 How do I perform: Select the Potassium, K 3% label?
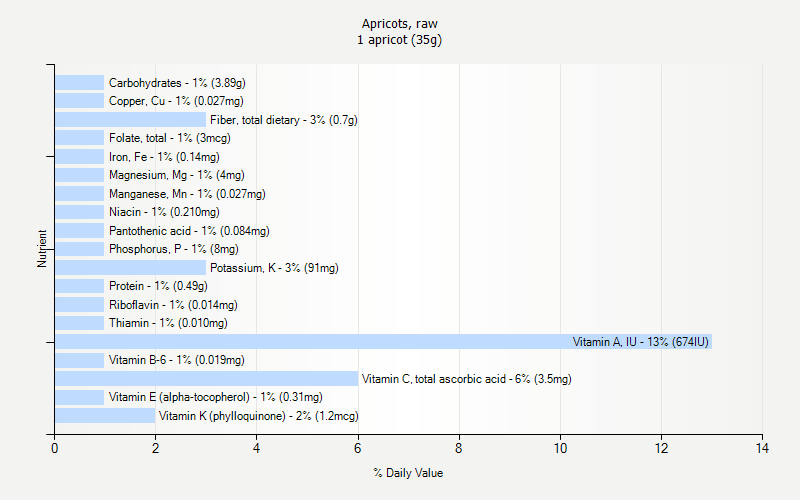coord(274,268)
